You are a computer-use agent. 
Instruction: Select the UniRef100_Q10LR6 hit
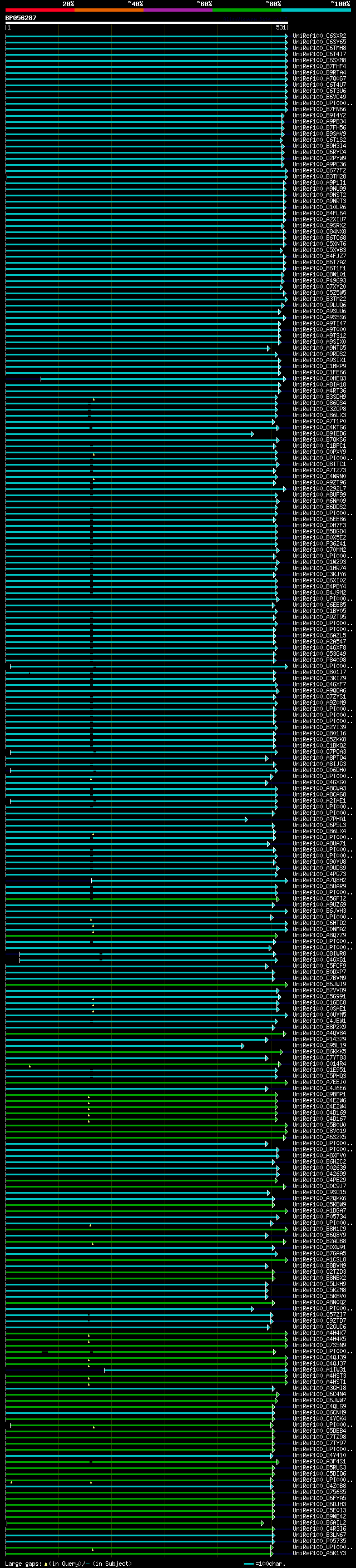(319, 207)
